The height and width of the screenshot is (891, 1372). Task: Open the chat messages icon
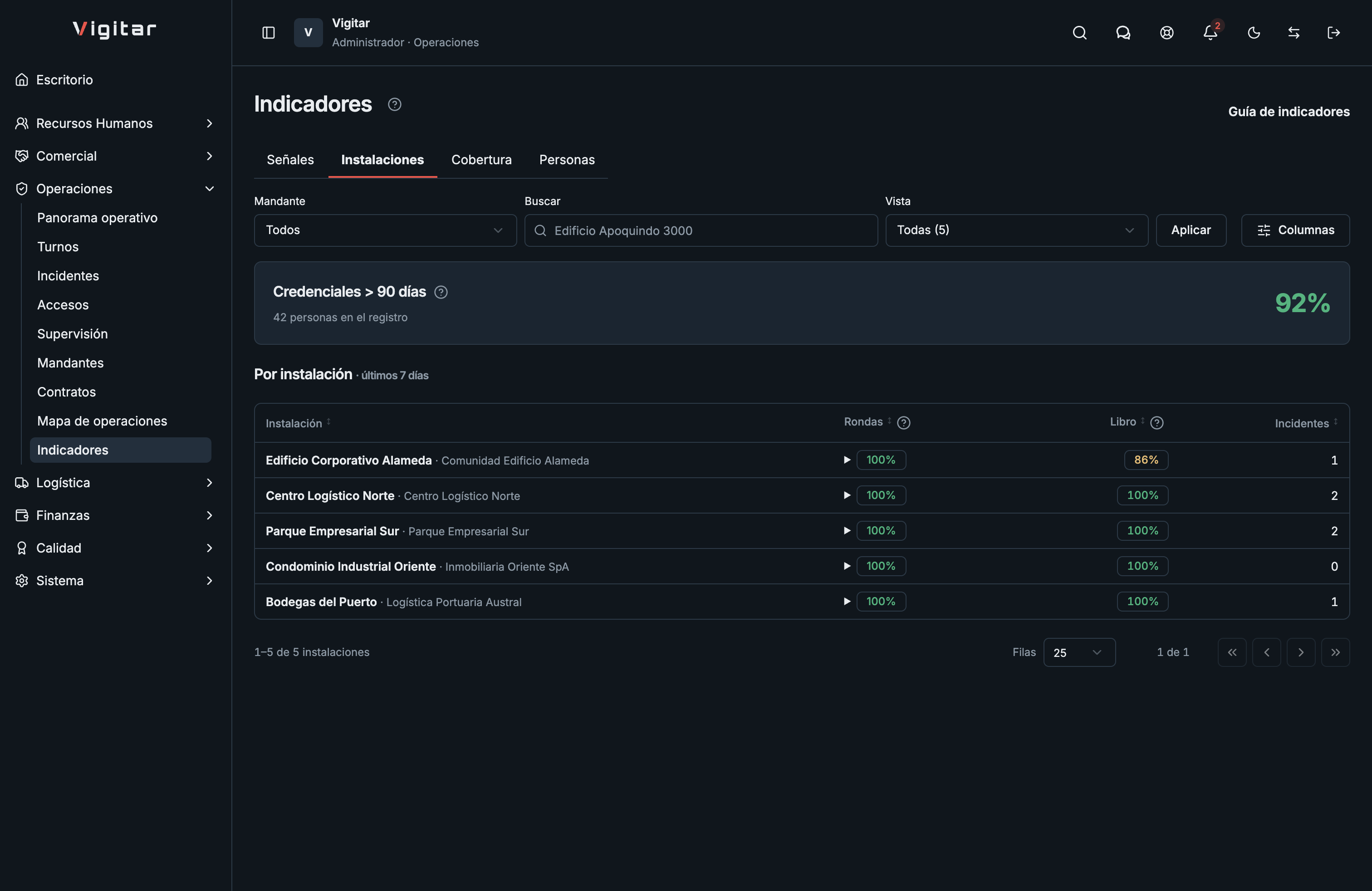(1123, 33)
